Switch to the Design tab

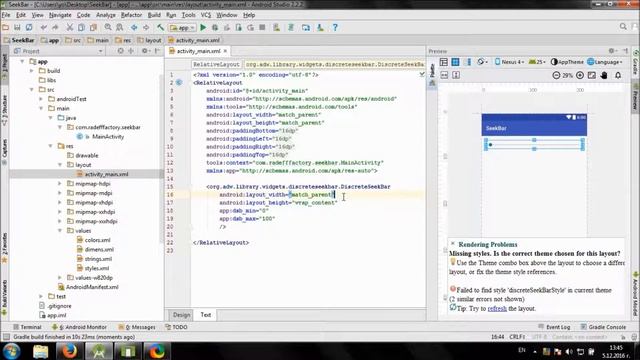pos(181,315)
